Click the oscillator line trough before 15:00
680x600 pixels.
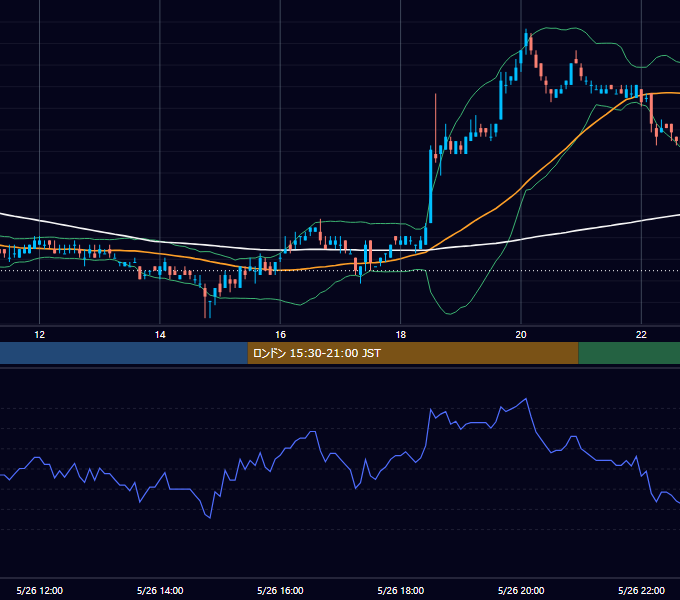[x=210, y=518]
